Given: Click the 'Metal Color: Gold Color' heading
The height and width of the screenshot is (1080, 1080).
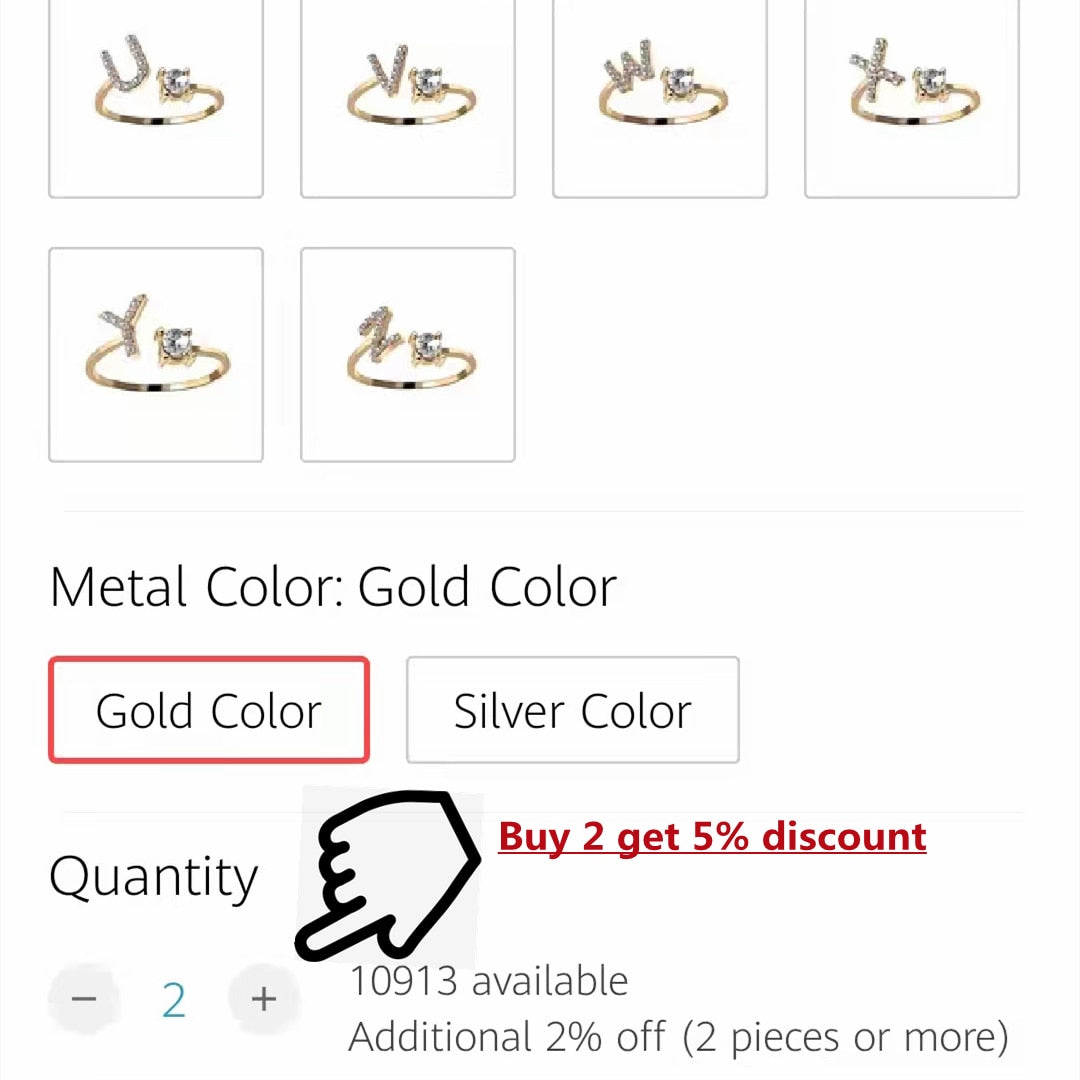Looking at the screenshot, I should pos(333,587).
